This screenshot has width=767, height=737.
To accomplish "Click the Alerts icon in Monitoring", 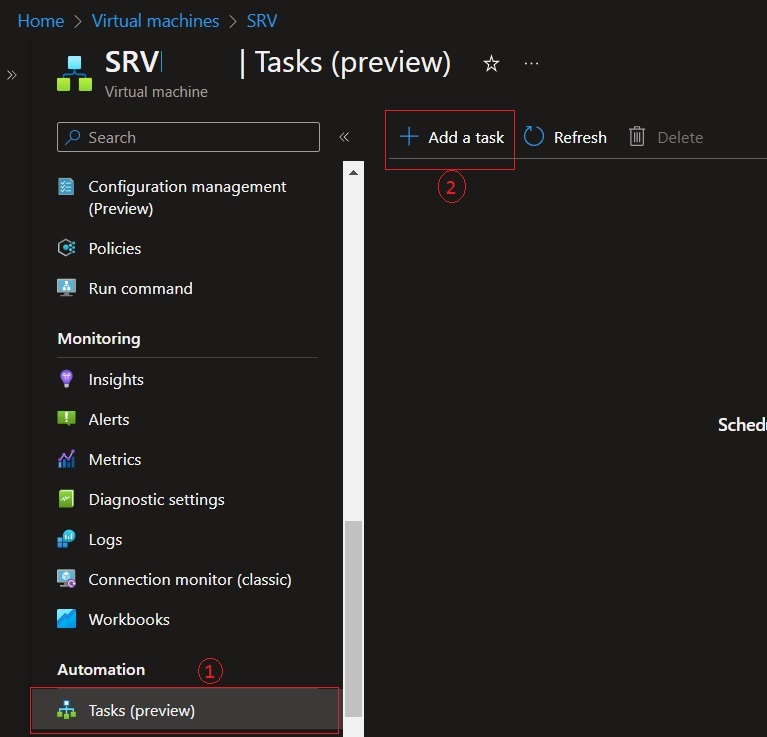I will 67,419.
